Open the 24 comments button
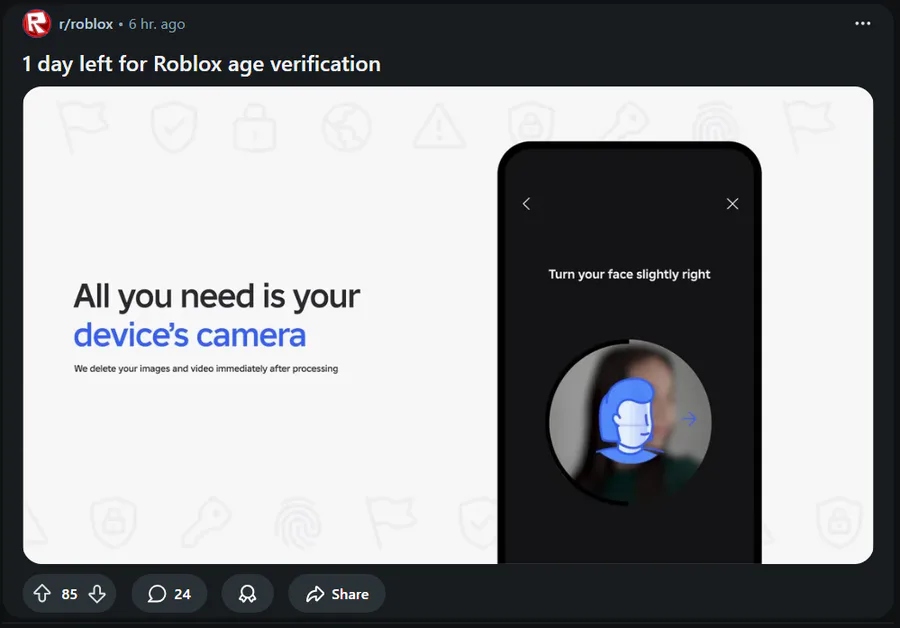Screen dimensions: 900x628 (169, 594)
